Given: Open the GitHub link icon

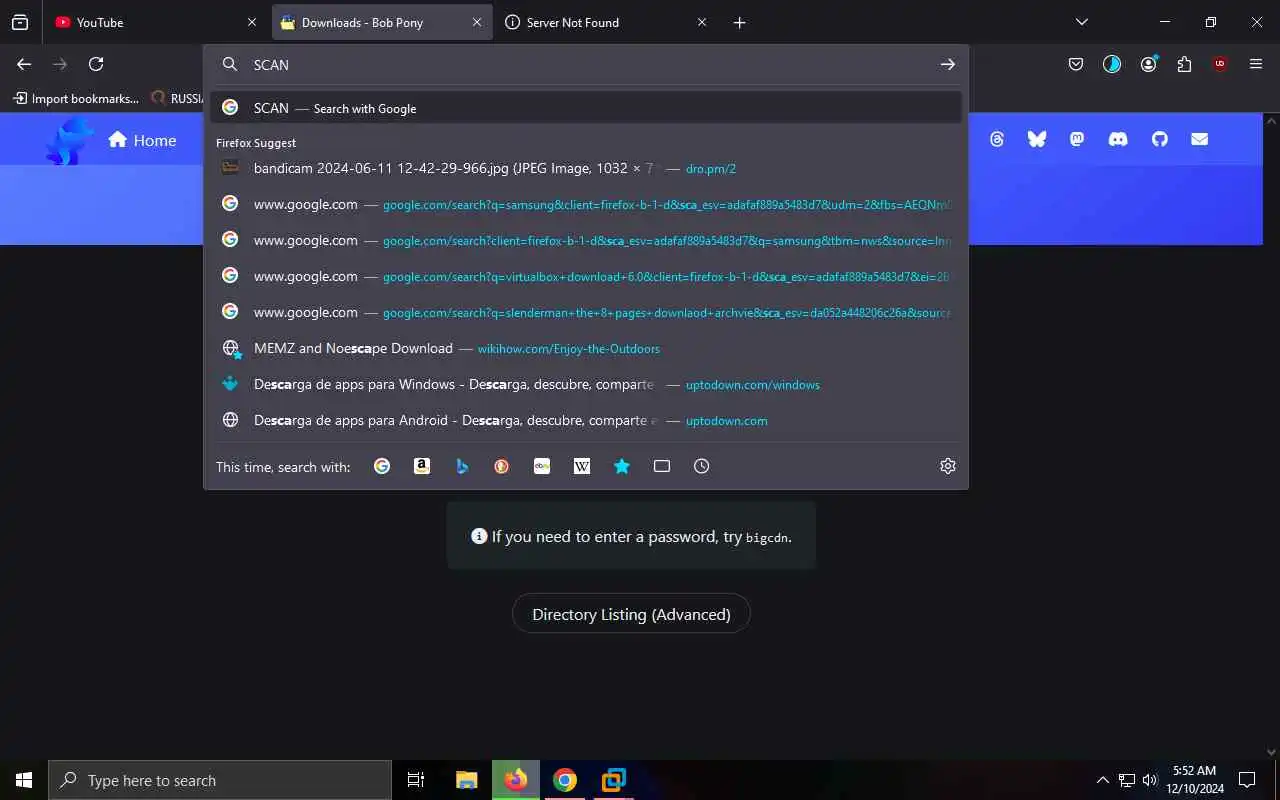Looking at the screenshot, I should pos(1159,139).
